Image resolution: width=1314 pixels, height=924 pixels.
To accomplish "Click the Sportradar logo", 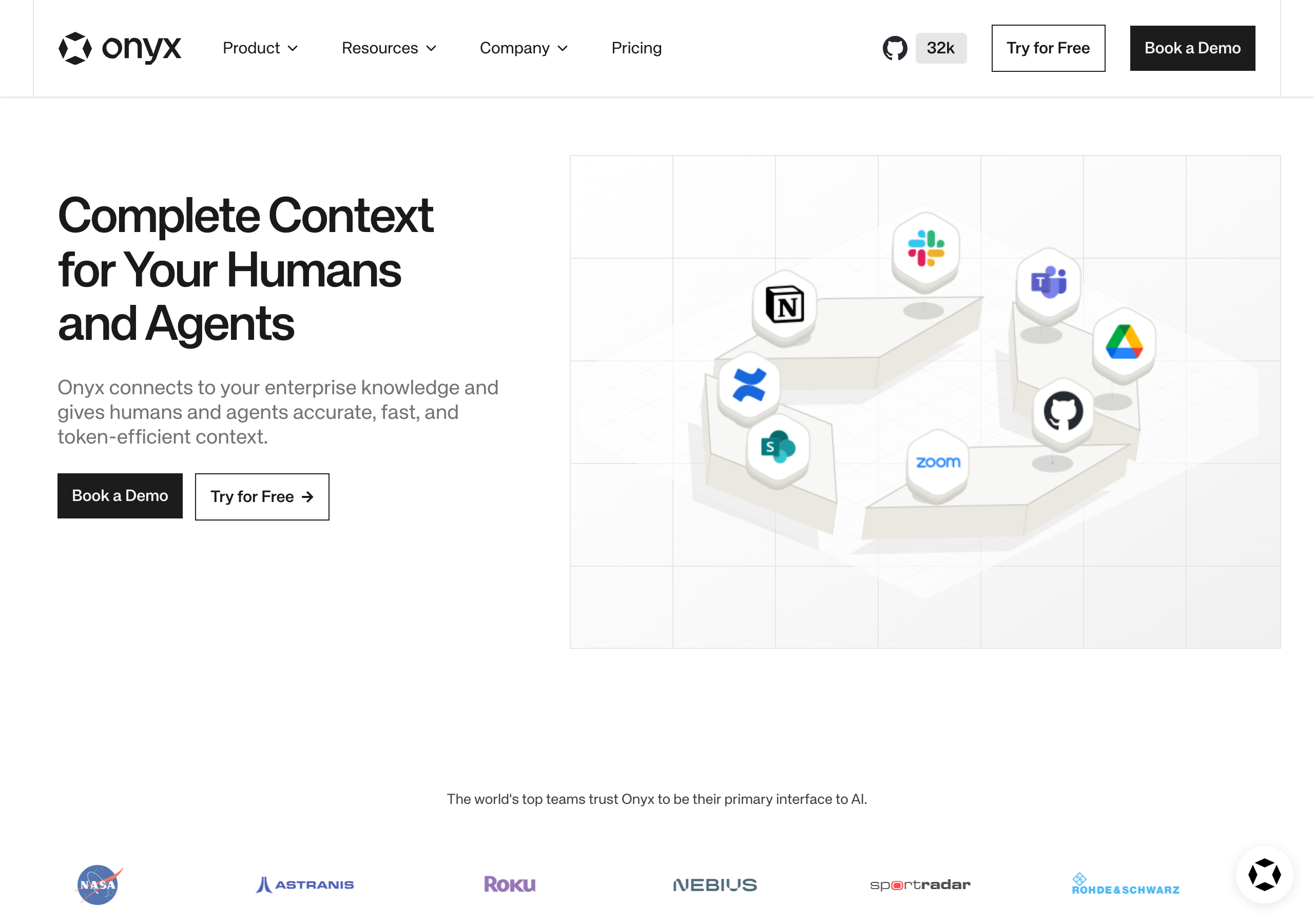I will coord(920,885).
